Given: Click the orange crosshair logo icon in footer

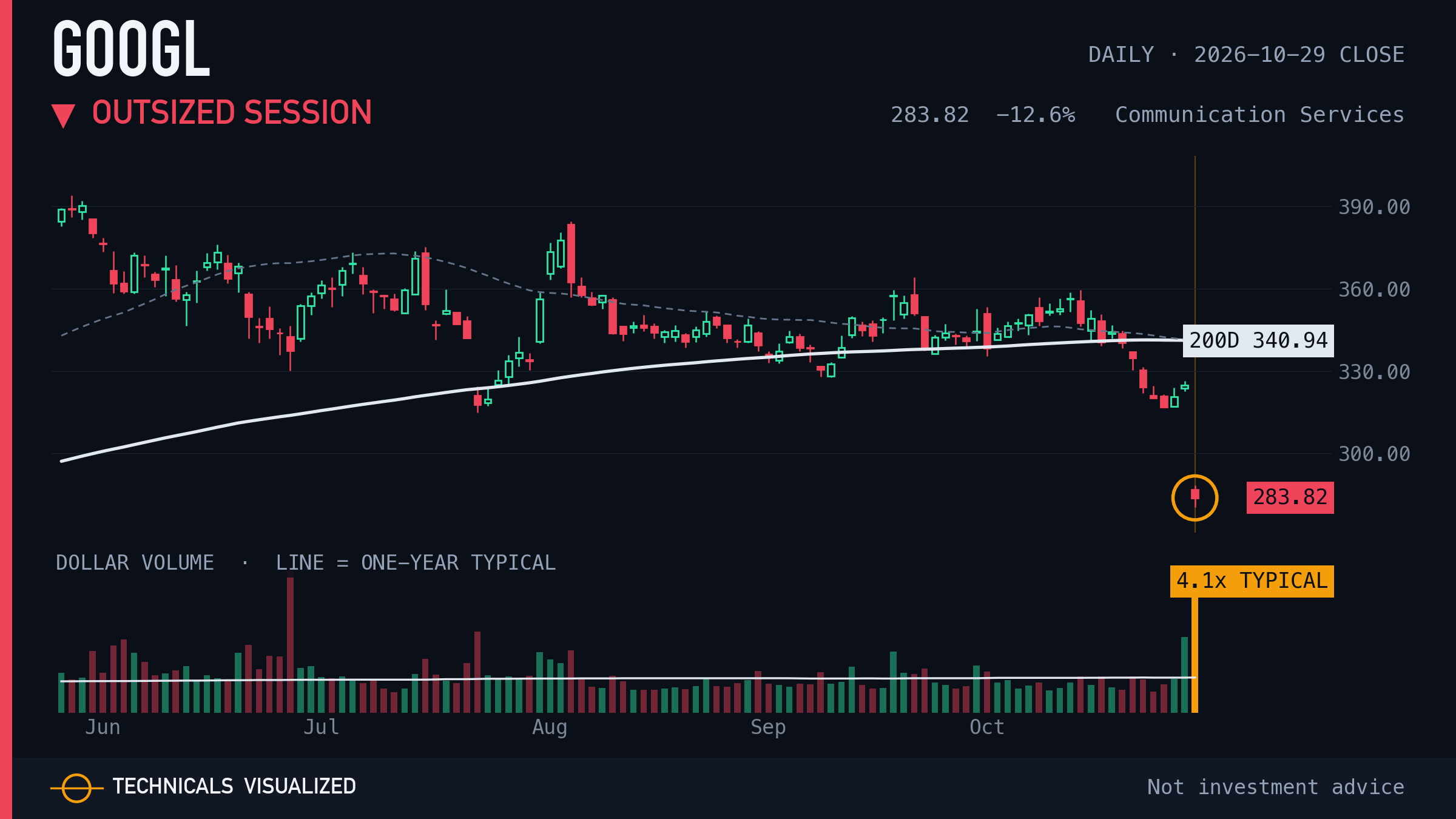Looking at the screenshot, I should (76, 788).
